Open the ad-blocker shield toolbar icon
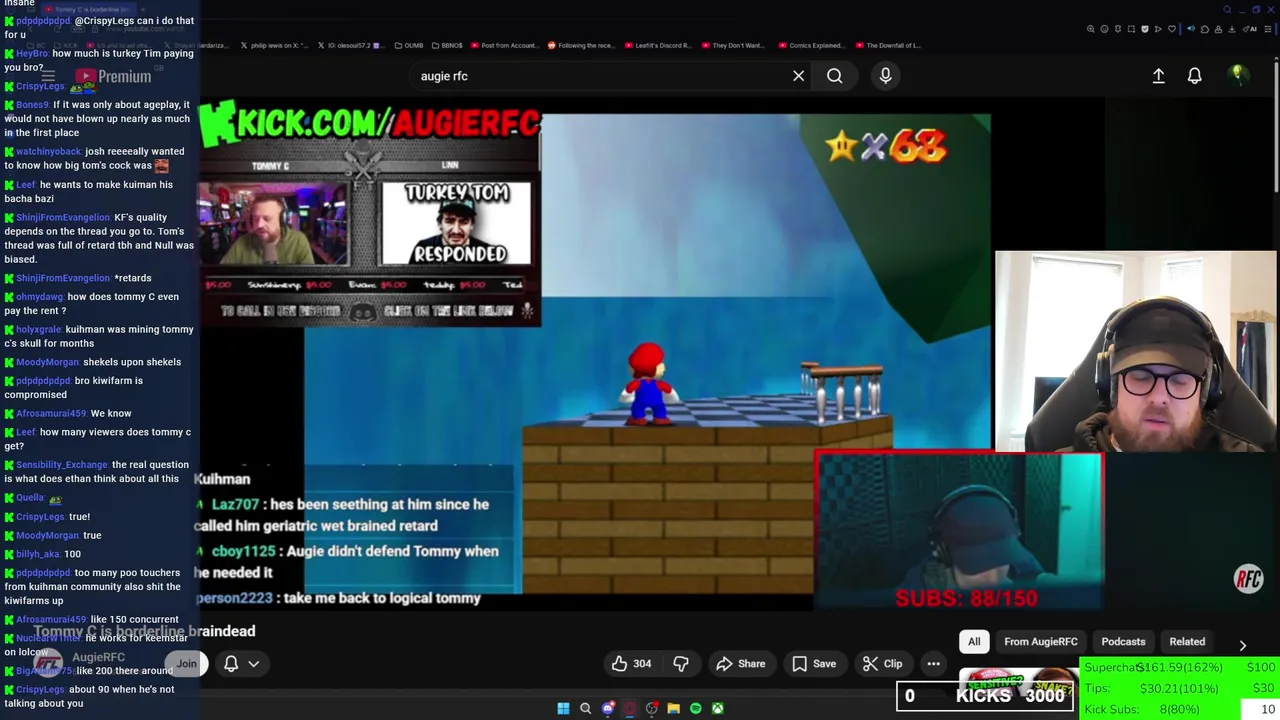 pos(1145,29)
